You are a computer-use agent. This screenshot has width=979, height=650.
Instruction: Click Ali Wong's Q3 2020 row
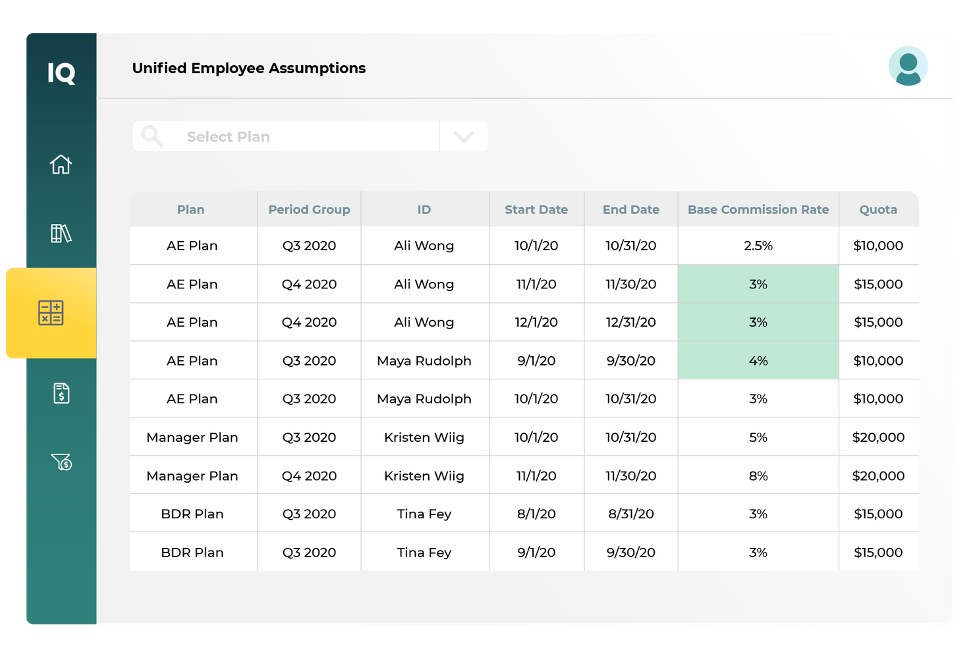[x=424, y=245]
